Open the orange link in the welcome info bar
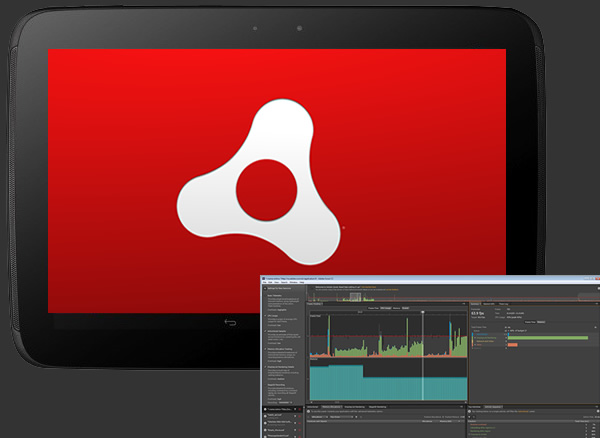 (x=369, y=287)
